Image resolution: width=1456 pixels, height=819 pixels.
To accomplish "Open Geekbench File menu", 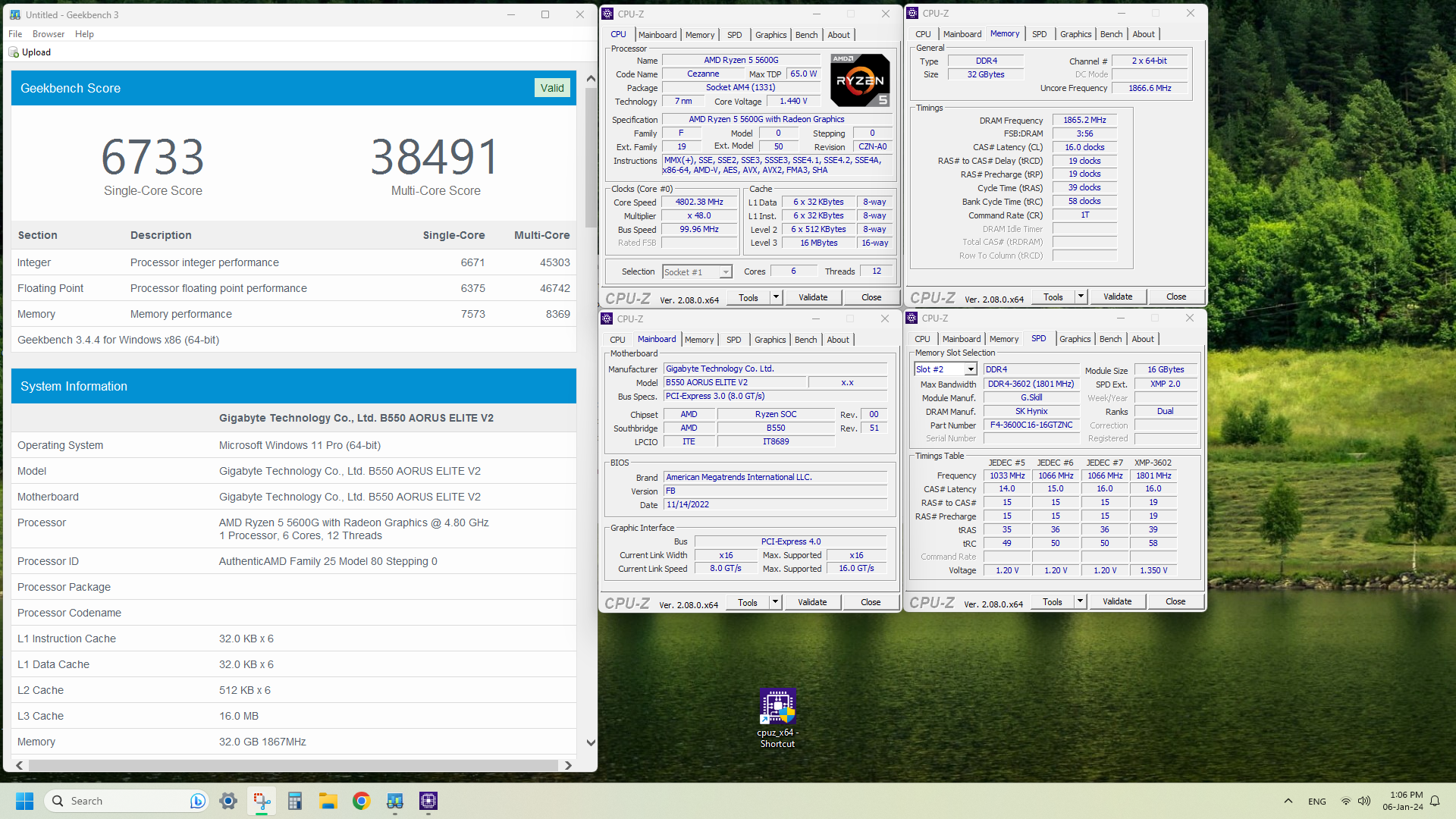I will [15, 34].
